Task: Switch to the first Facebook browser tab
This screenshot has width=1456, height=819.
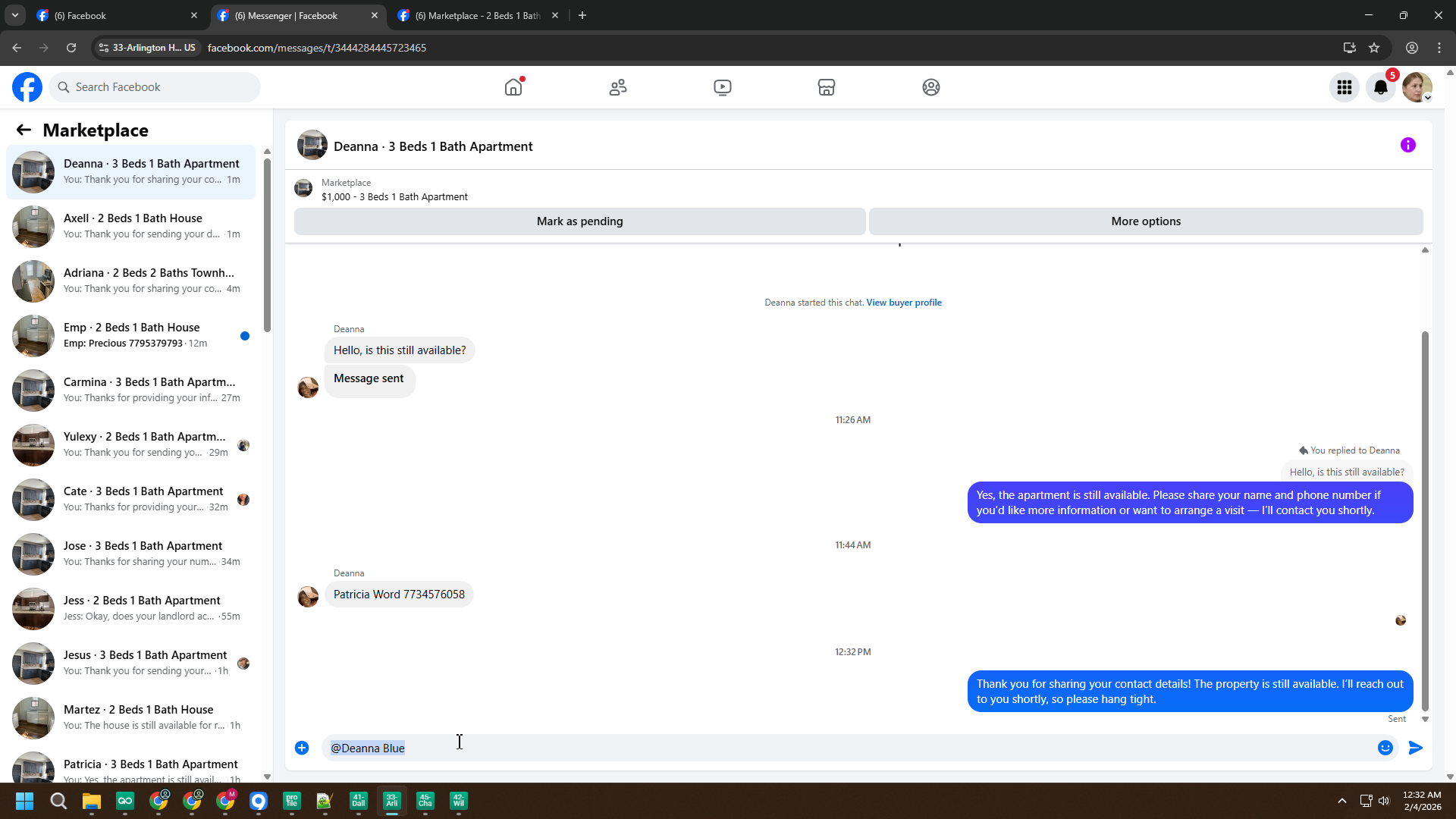Action: [x=114, y=15]
